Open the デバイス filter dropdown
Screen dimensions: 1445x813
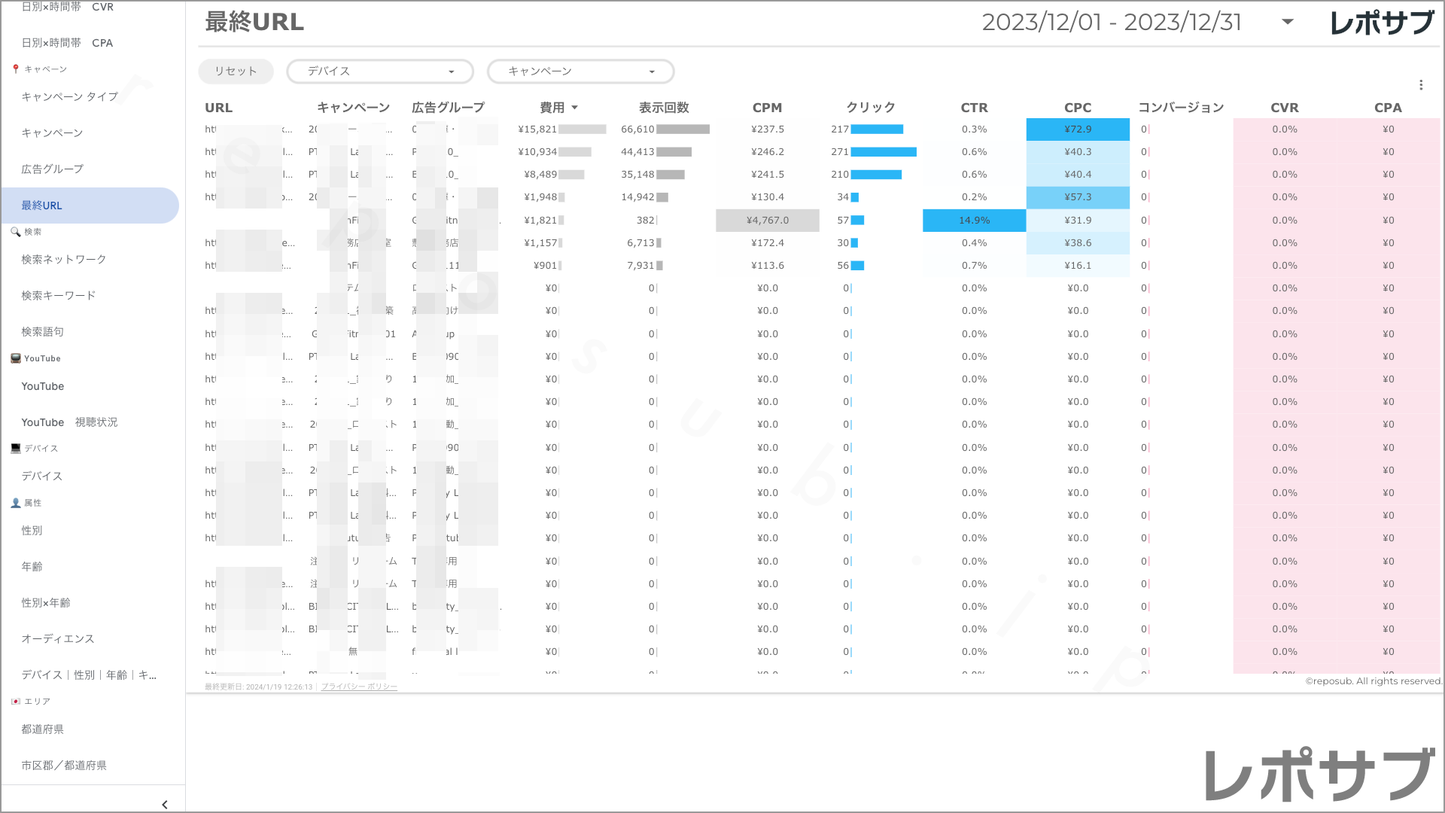(379, 72)
